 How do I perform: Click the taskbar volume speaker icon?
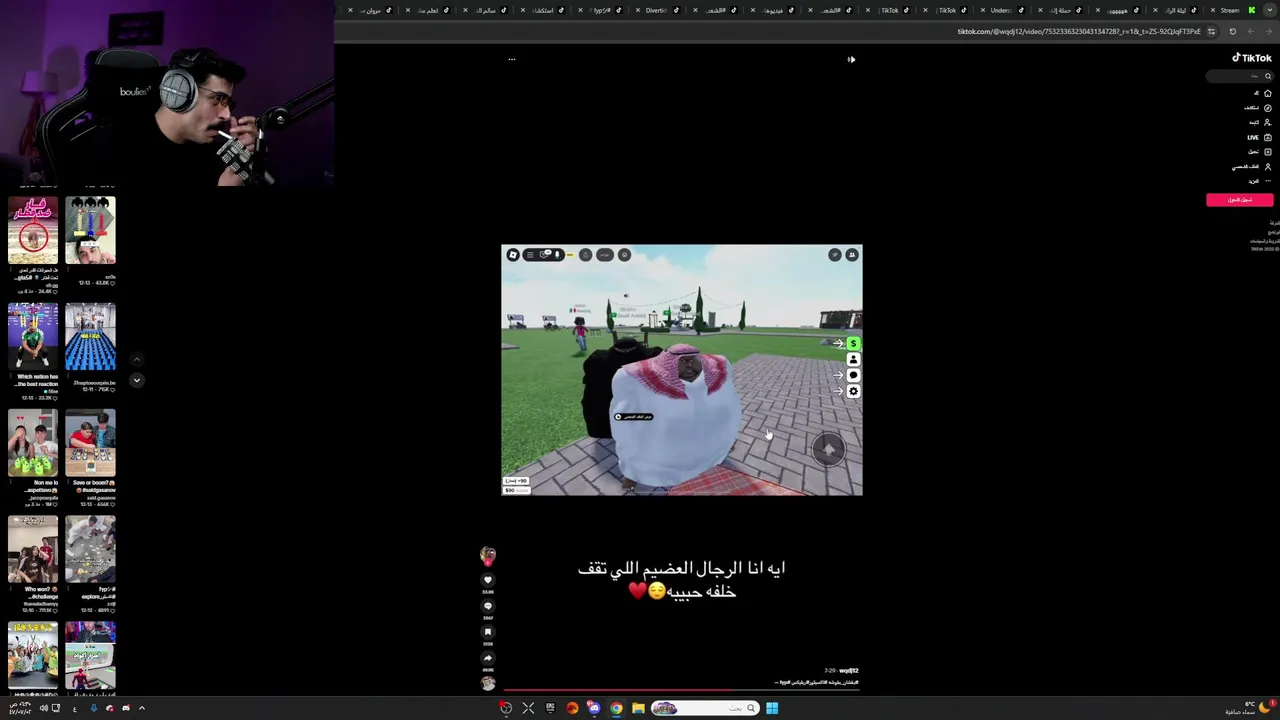click(43, 708)
